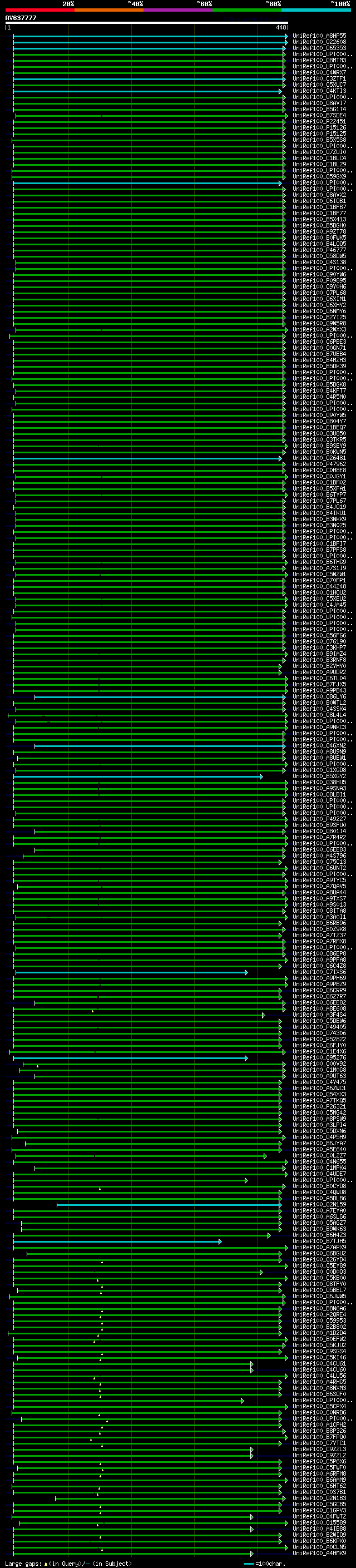Click the 448 query length marker
Viewport: 356px width, 1568px height.
(x=280, y=27)
